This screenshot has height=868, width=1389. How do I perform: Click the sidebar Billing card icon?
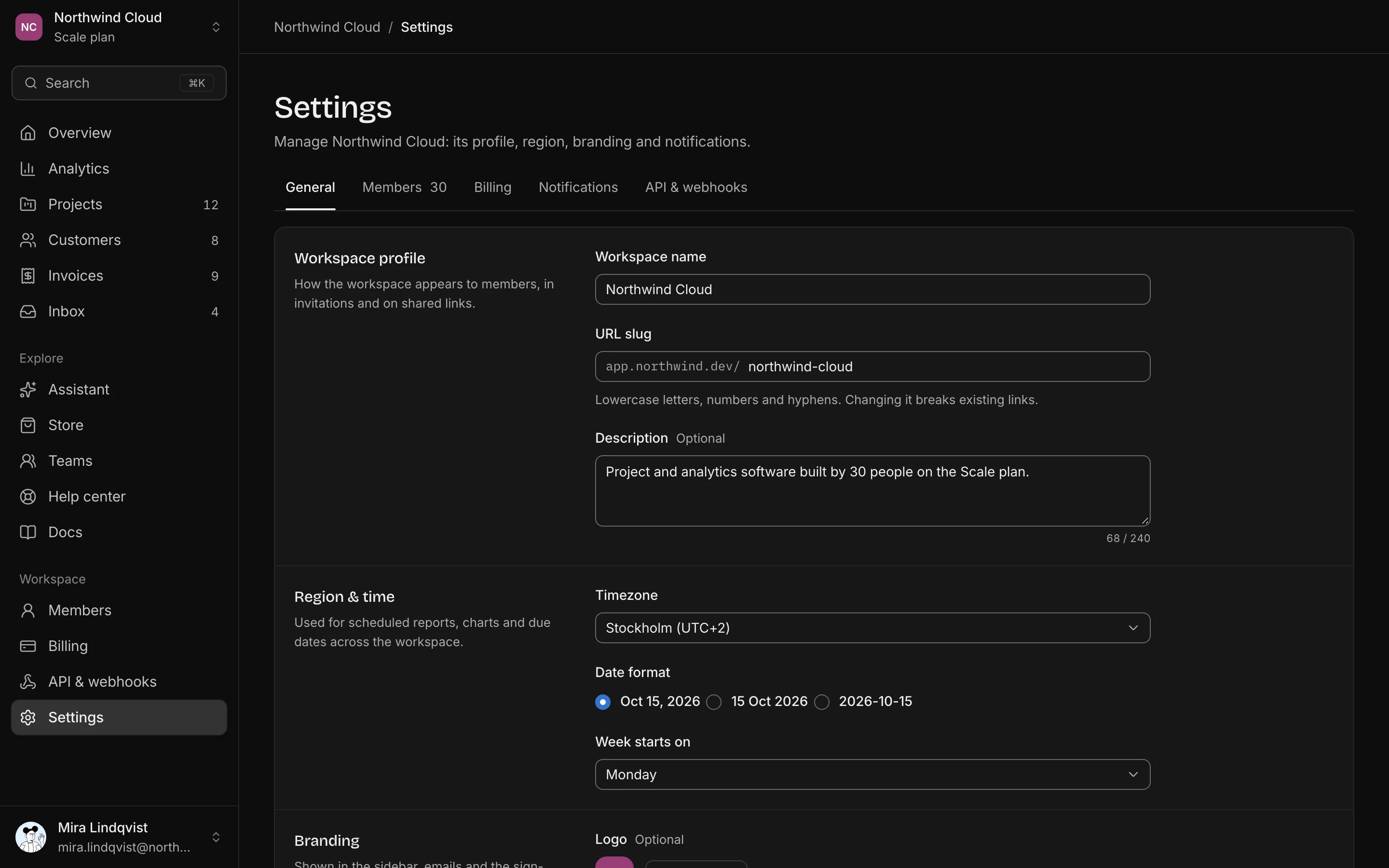(x=28, y=646)
